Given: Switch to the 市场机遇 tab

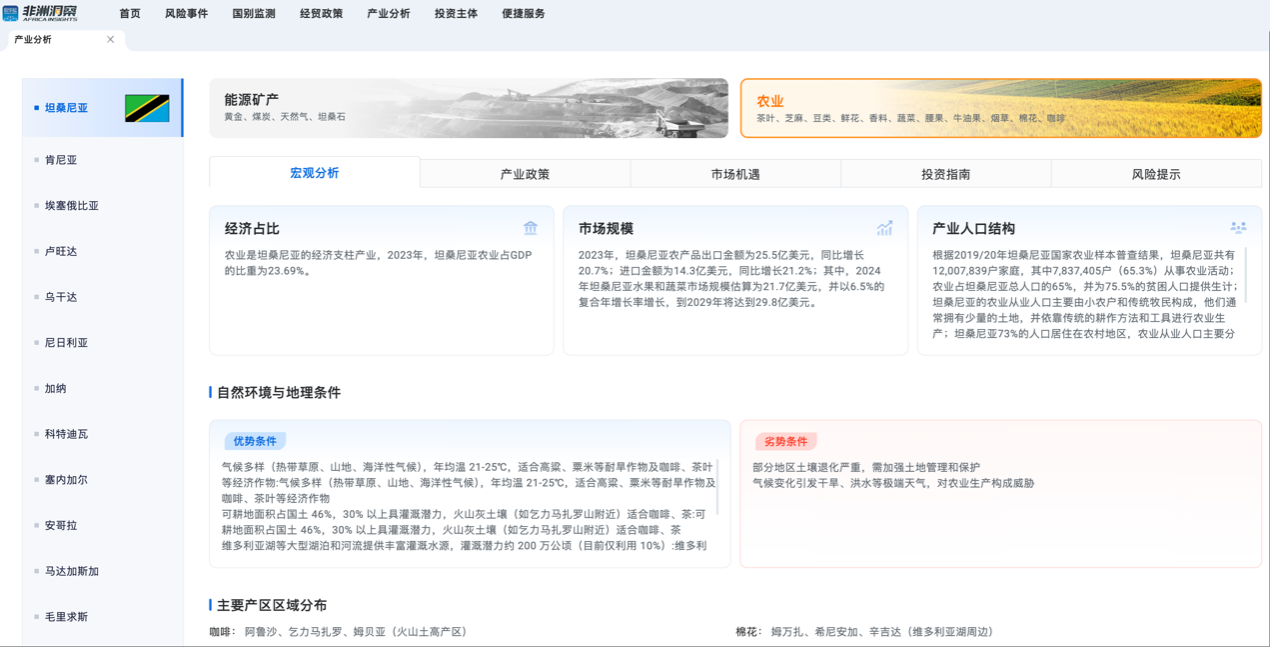Looking at the screenshot, I should [x=735, y=174].
